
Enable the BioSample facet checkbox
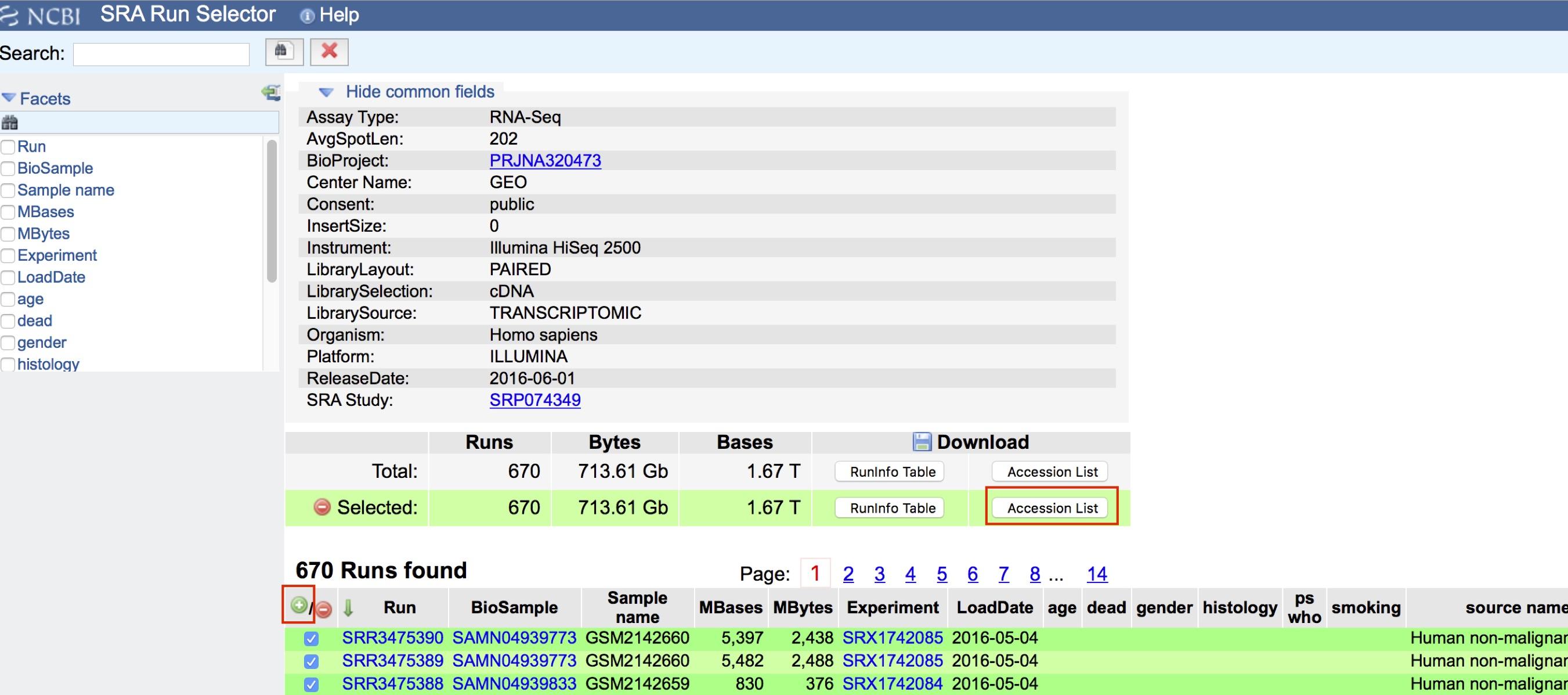(x=9, y=169)
